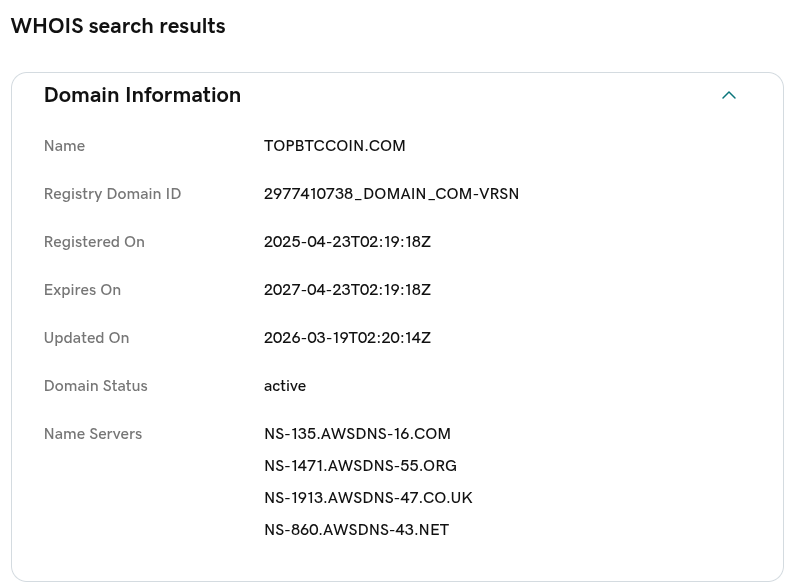This screenshot has height=588, width=795.
Task: Select the NS-860.AWSDNS-43.NET name server
Action: [x=356, y=530]
